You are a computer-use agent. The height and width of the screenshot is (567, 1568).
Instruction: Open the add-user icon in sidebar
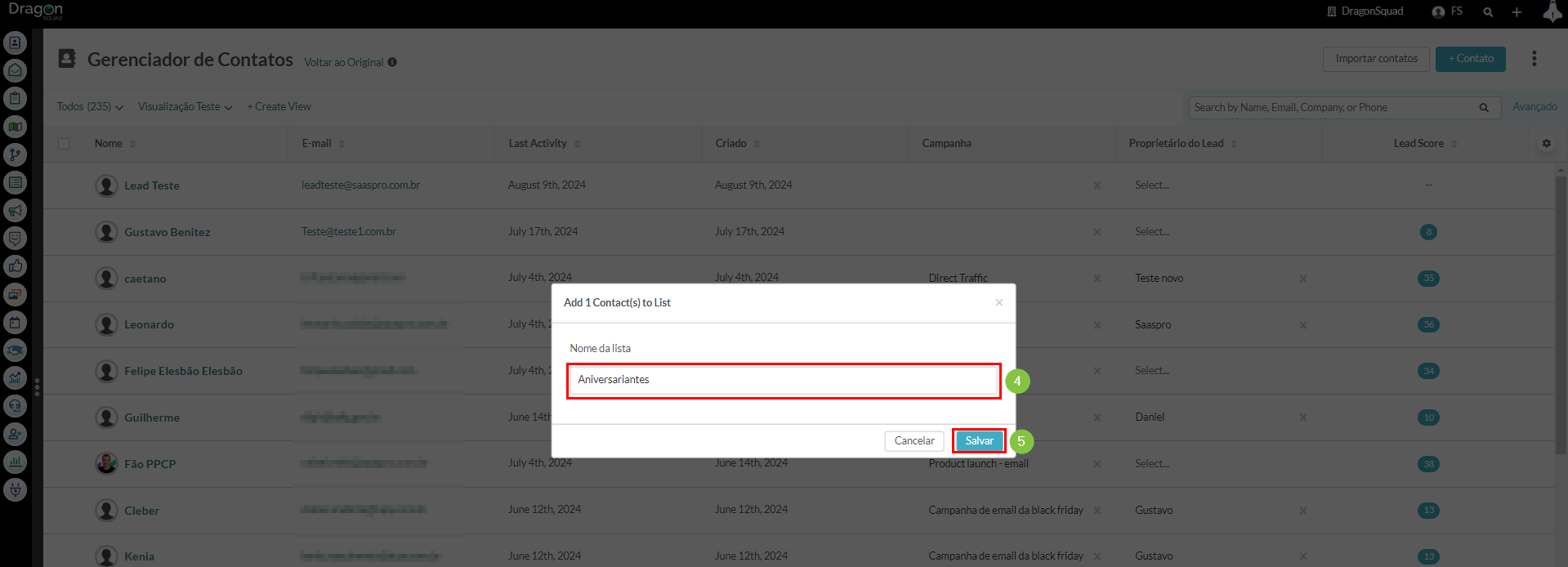pyautogui.click(x=15, y=434)
